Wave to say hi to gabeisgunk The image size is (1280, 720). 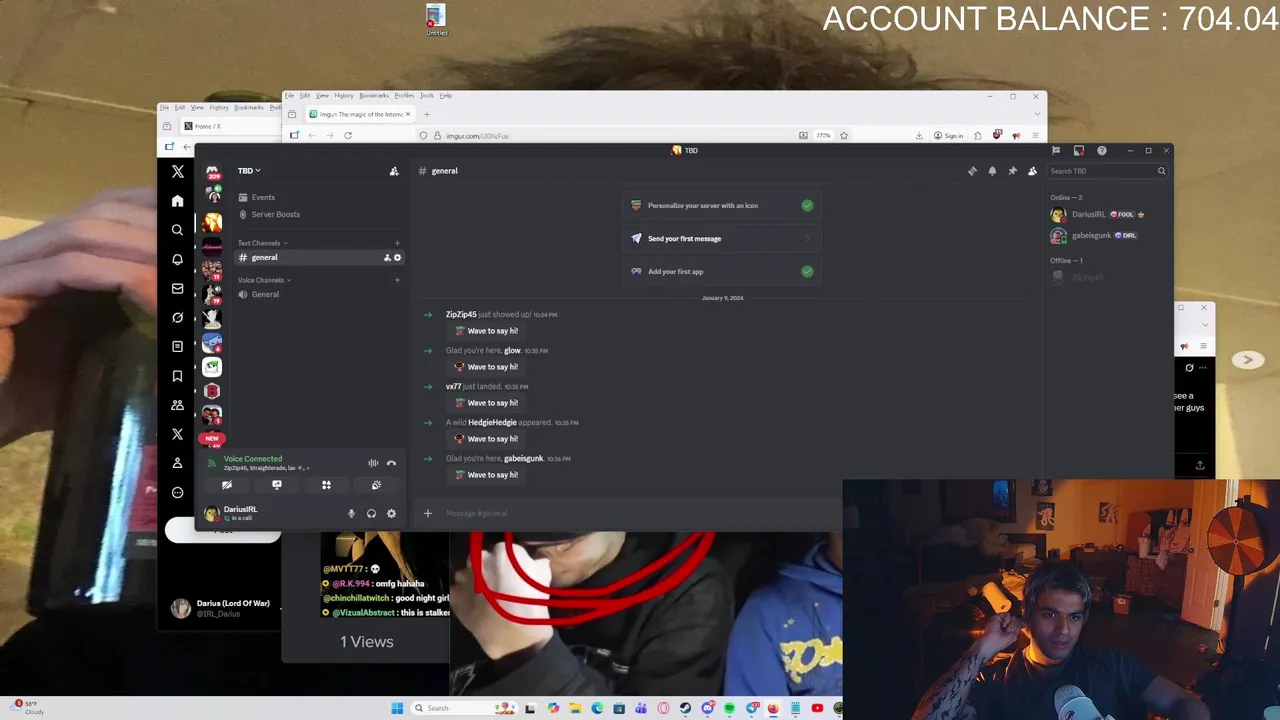pos(486,475)
